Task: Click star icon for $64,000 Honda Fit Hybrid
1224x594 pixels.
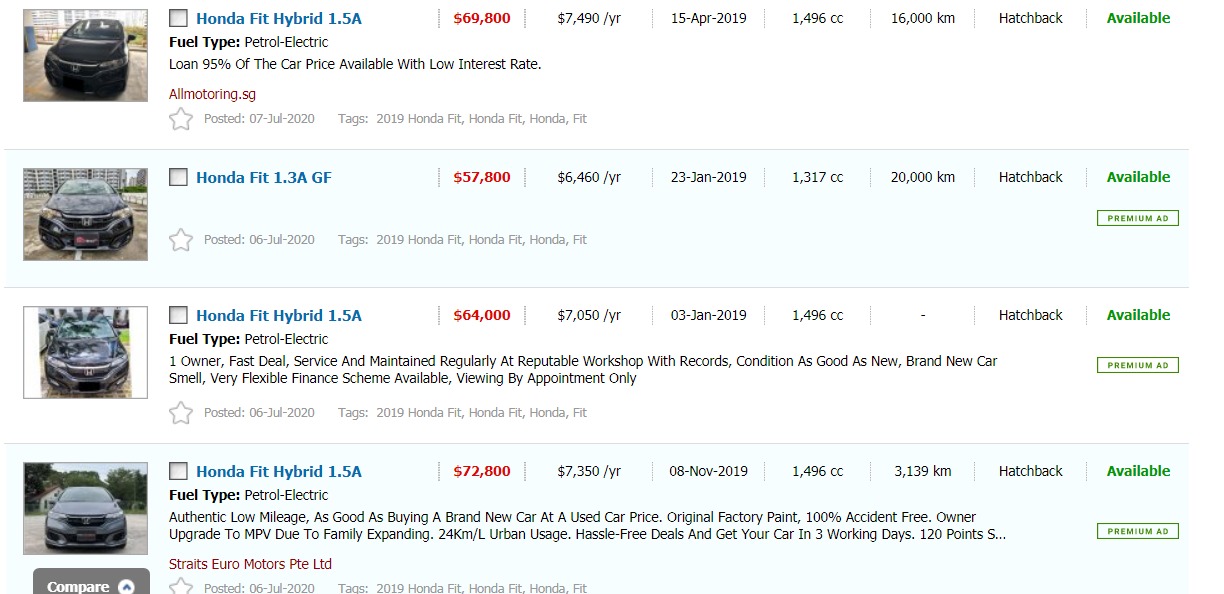Action: 180,413
